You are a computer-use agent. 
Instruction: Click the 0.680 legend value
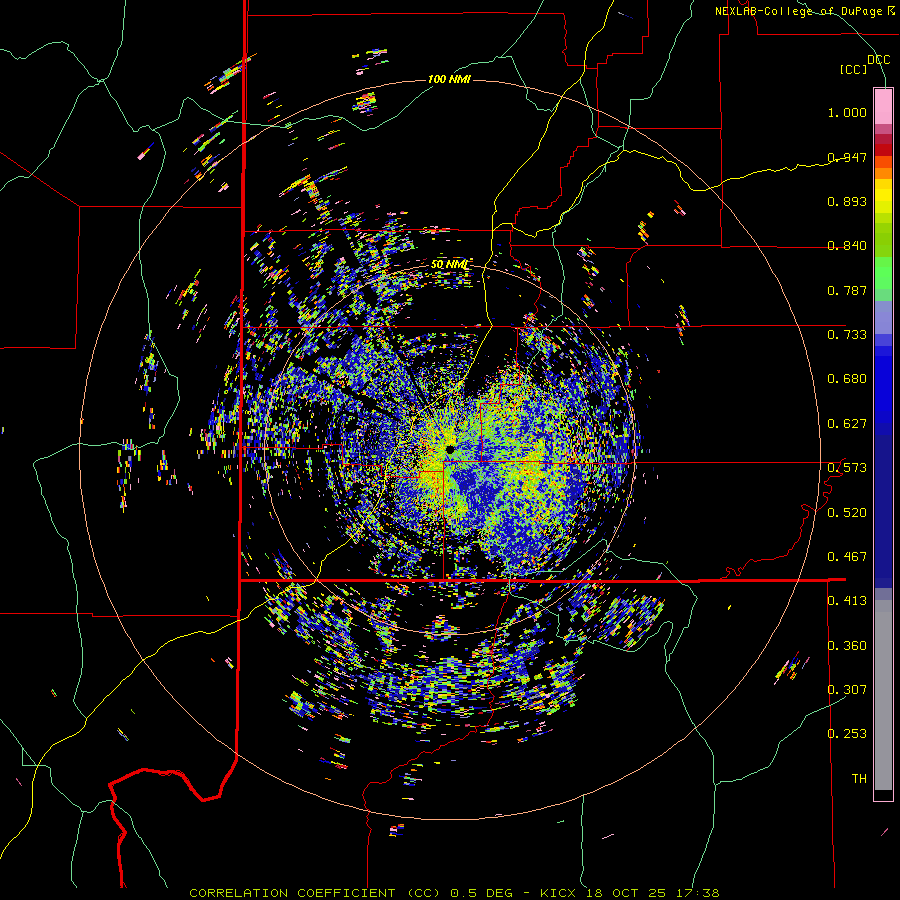tap(847, 379)
